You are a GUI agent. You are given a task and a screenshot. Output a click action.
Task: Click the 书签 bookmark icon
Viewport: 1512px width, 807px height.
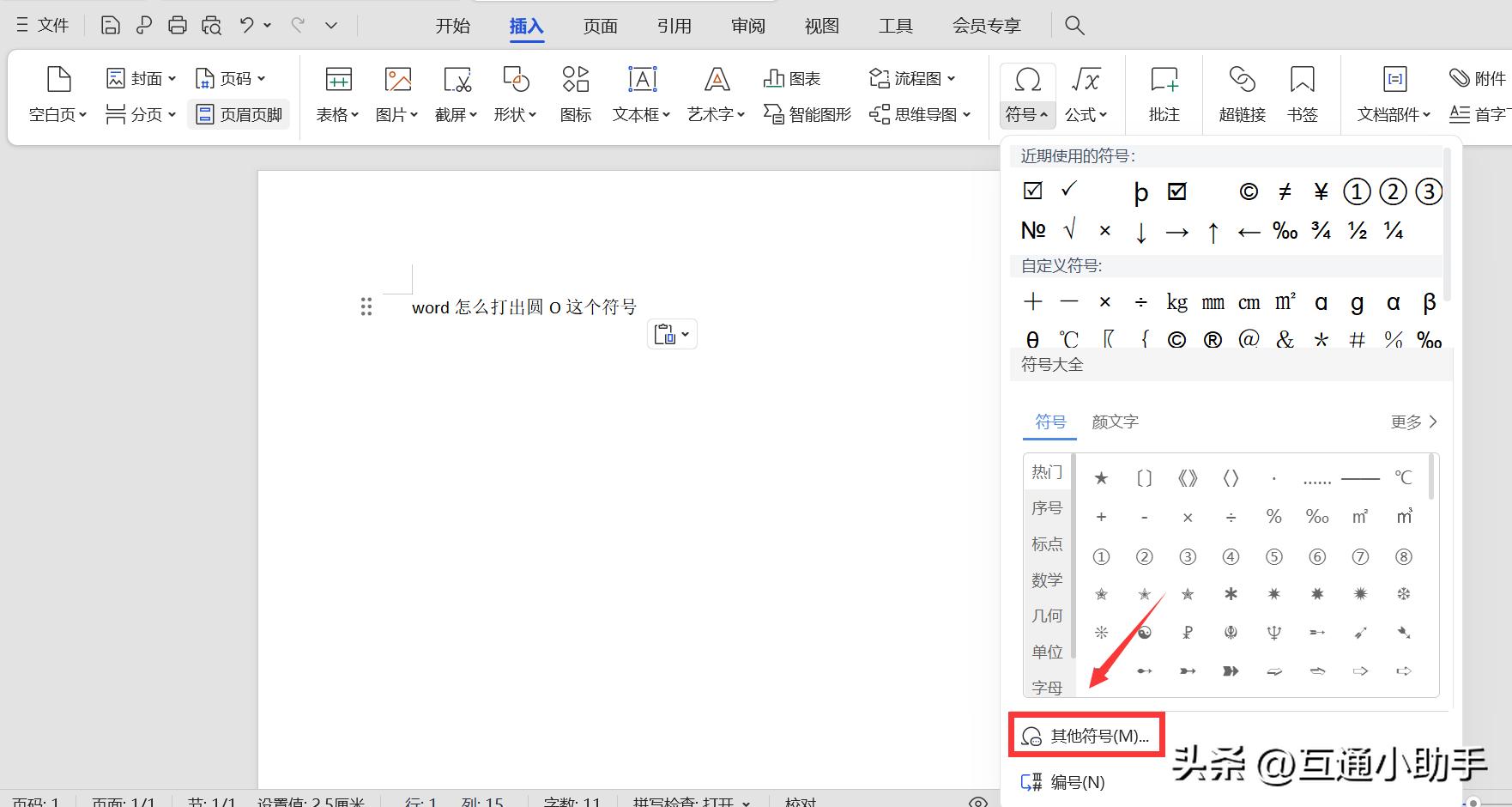click(1302, 94)
